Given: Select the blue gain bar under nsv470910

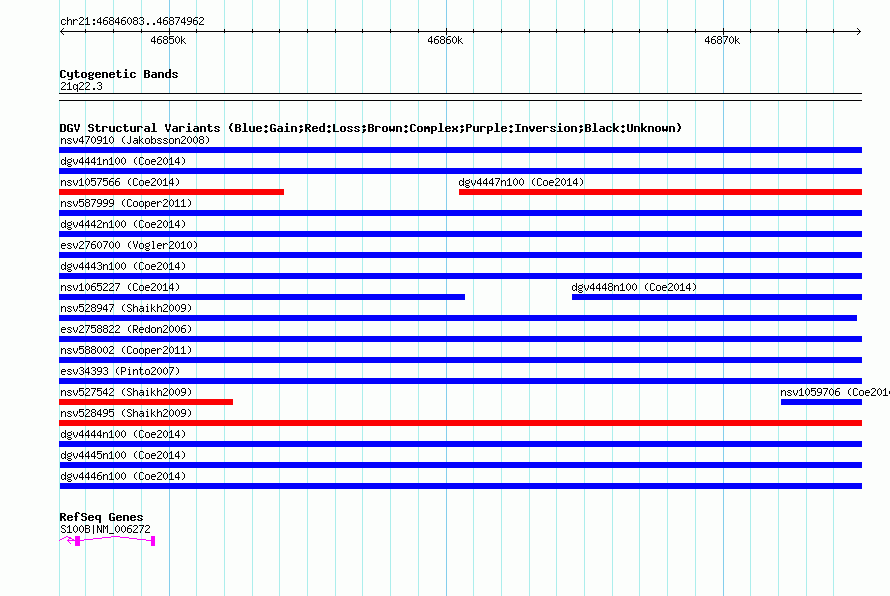Looking at the screenshot, I should pyautogui.click(x=460, y=150).
